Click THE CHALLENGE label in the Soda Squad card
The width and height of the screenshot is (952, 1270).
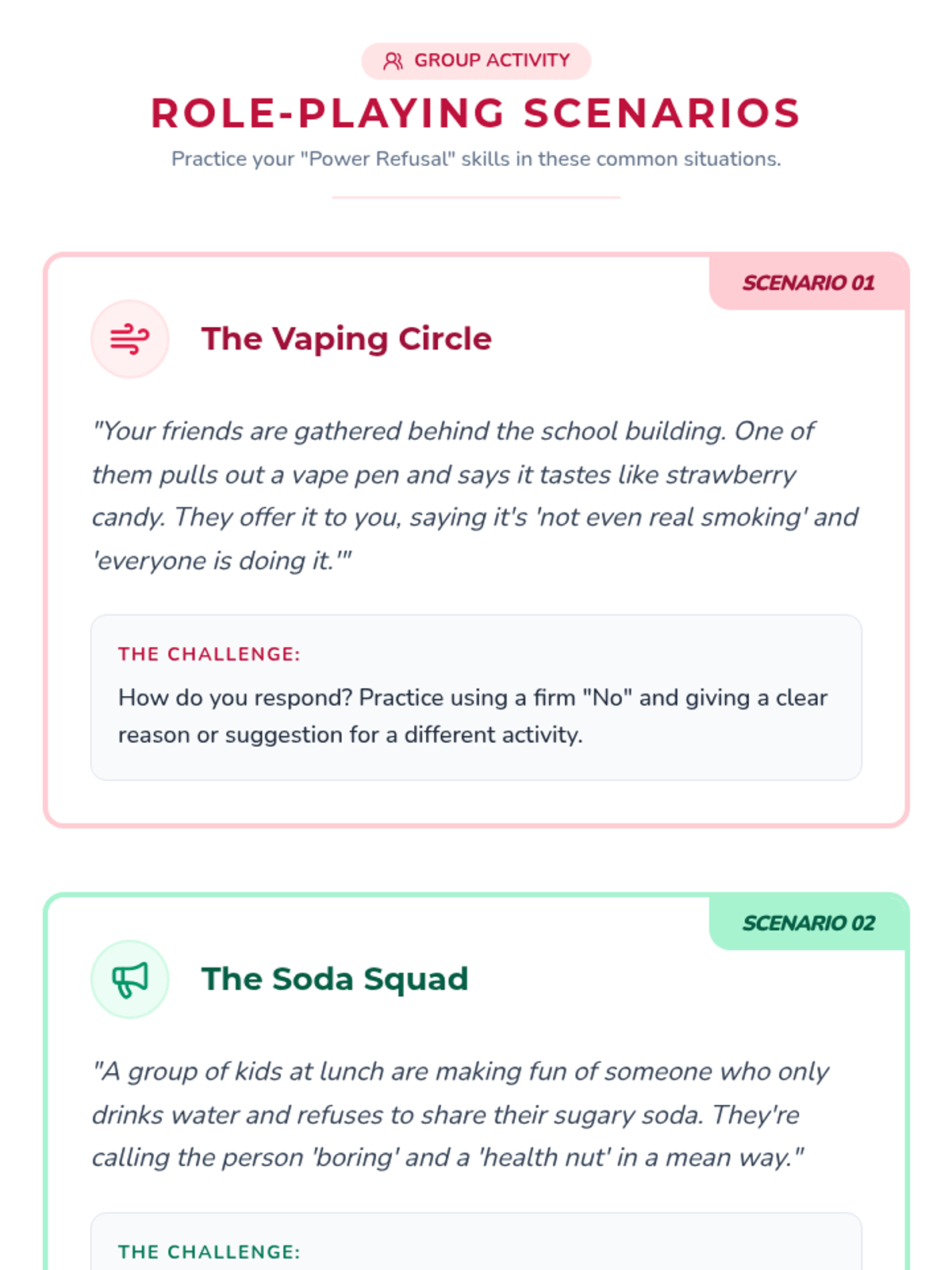[209, 1252]
